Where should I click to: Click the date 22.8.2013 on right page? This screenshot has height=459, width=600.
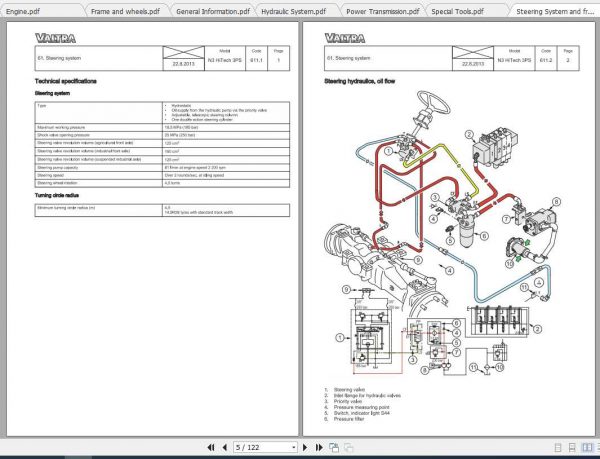point(473,64)
